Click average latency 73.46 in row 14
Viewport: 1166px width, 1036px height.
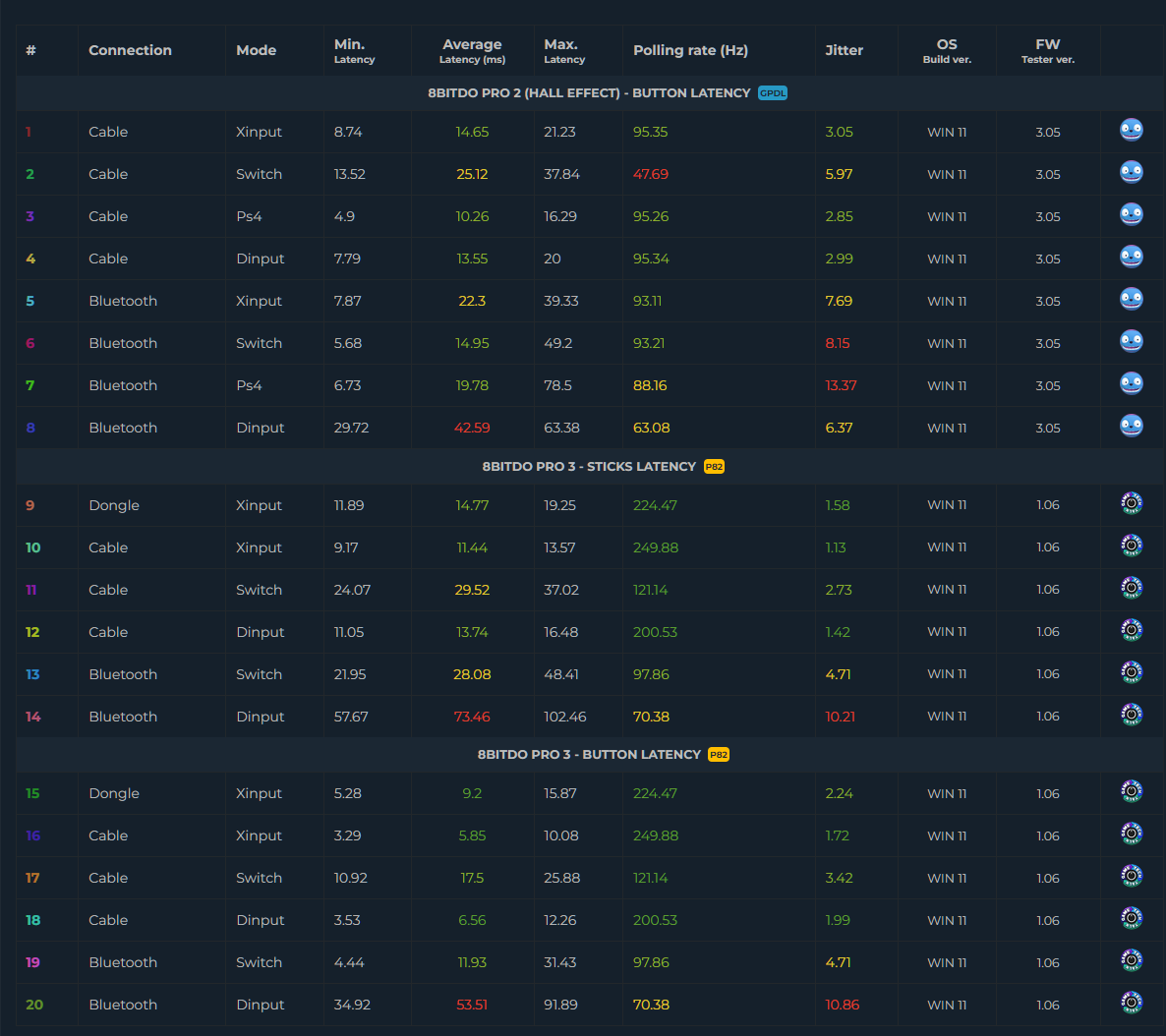pyautogui.click(x=472, y=718)
